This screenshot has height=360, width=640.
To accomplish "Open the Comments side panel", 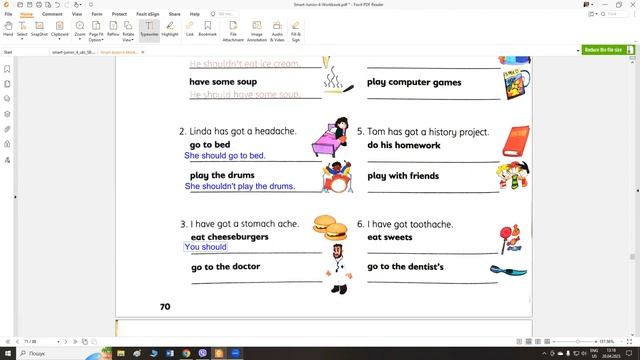I will [x=7, y=99].
